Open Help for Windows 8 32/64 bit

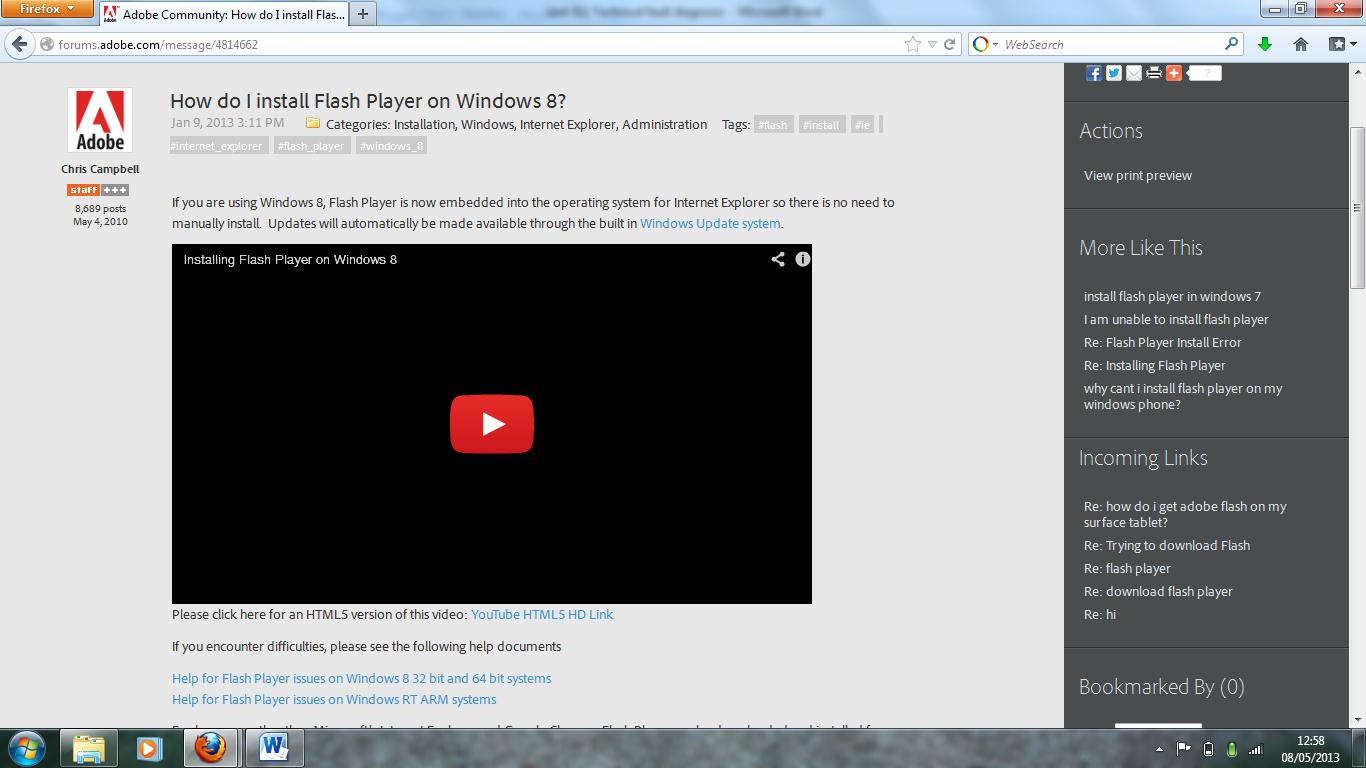coord(361,678)
